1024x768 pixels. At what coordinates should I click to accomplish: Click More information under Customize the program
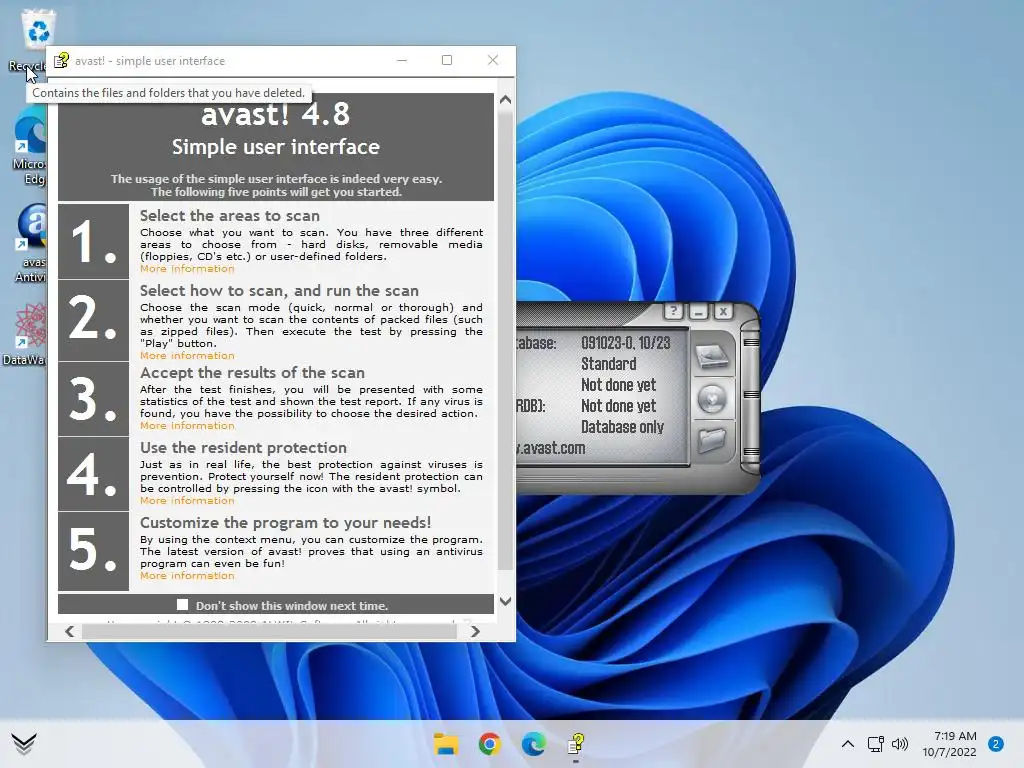tap(187, 575)
